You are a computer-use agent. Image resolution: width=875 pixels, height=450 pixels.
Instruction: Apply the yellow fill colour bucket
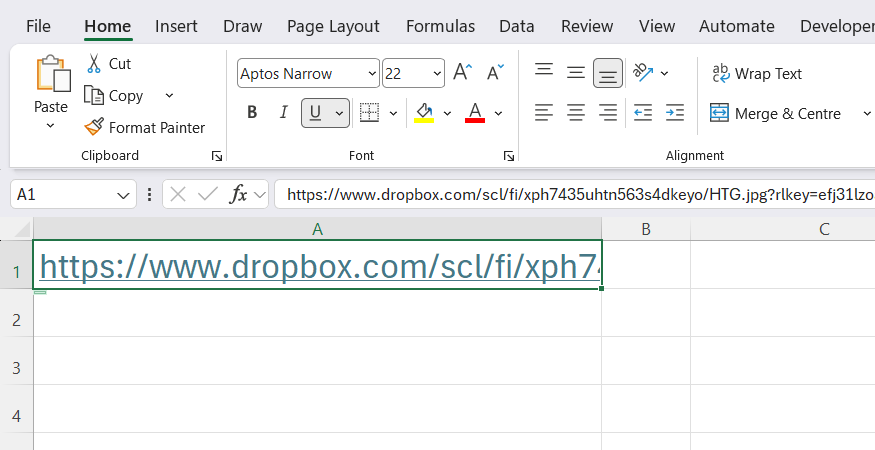(x=424, y=113)
